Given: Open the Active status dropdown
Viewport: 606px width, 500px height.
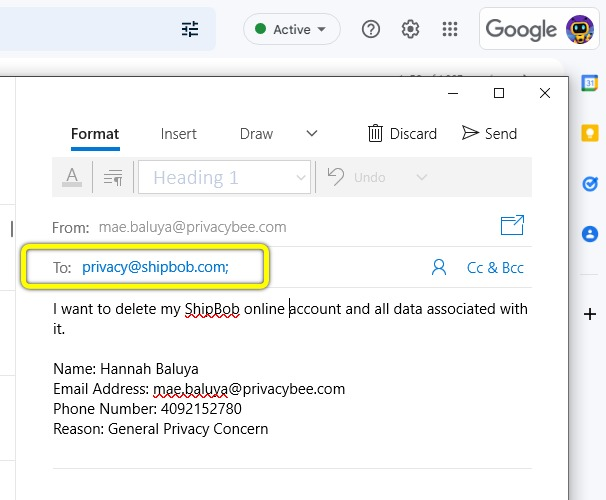Looking at the screenshot, I should tap(292, 29).
